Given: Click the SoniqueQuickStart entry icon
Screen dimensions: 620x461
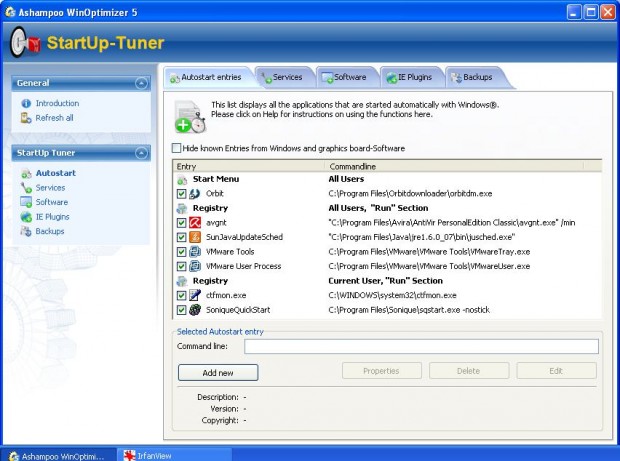Looking at the screenshot, I should point(195,310).
